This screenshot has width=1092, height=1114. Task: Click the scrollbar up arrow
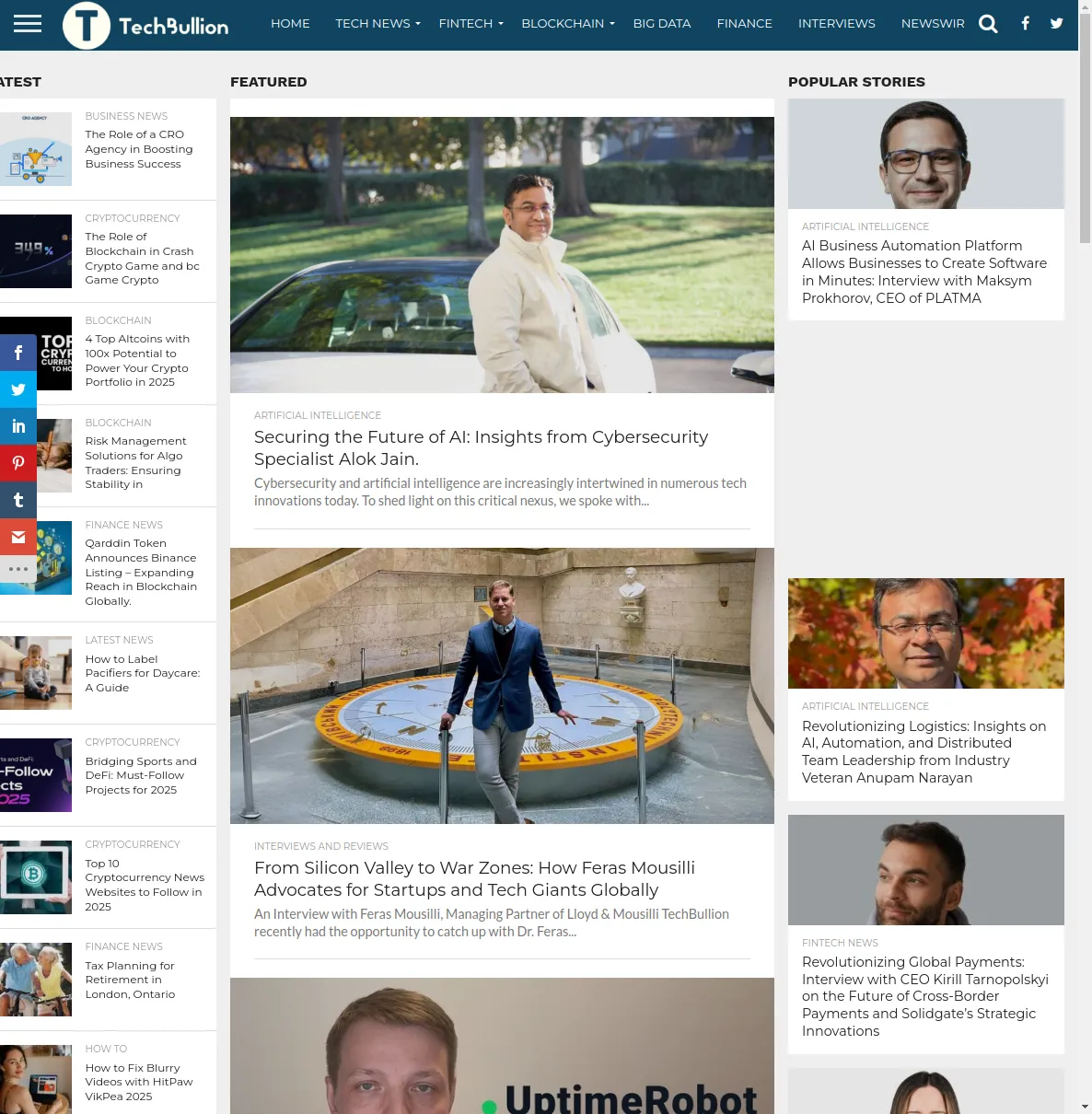click(x=1085, y=6)
